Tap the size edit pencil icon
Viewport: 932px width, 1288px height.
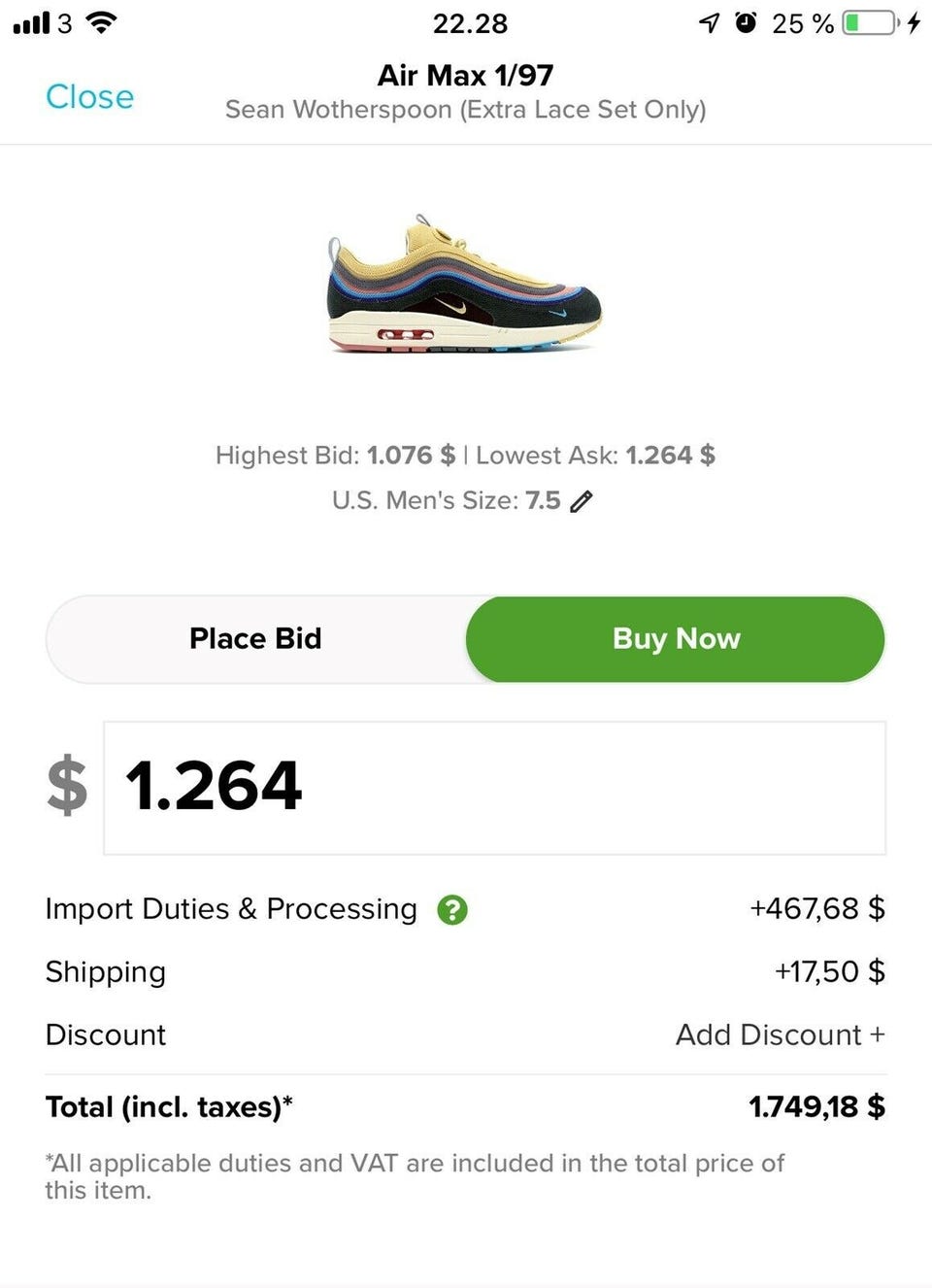click(582, 501)
